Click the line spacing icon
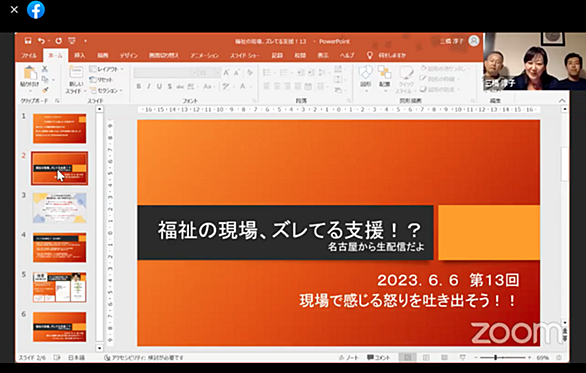 point(321,73)
